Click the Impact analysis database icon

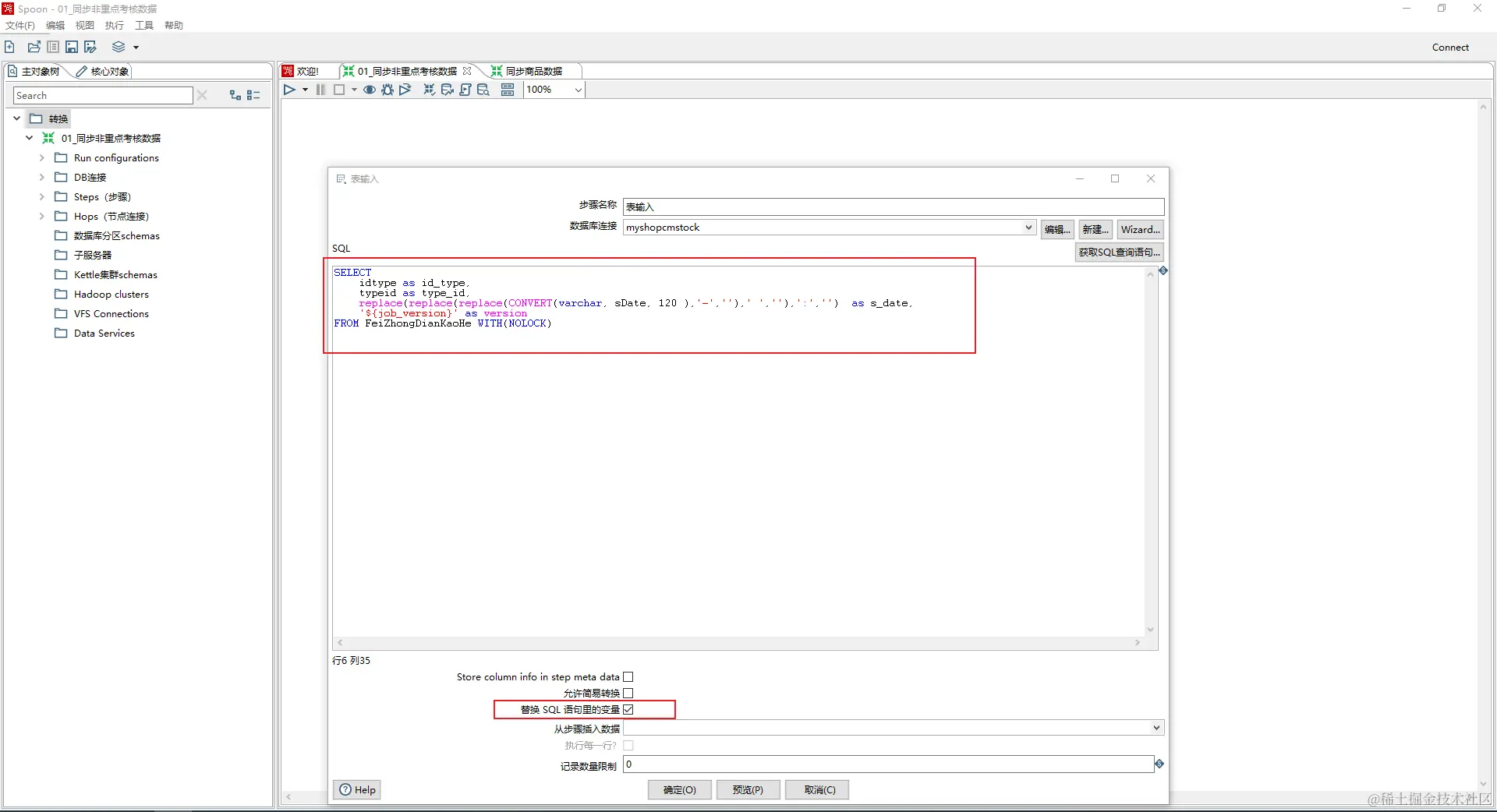tap(447, 90)
